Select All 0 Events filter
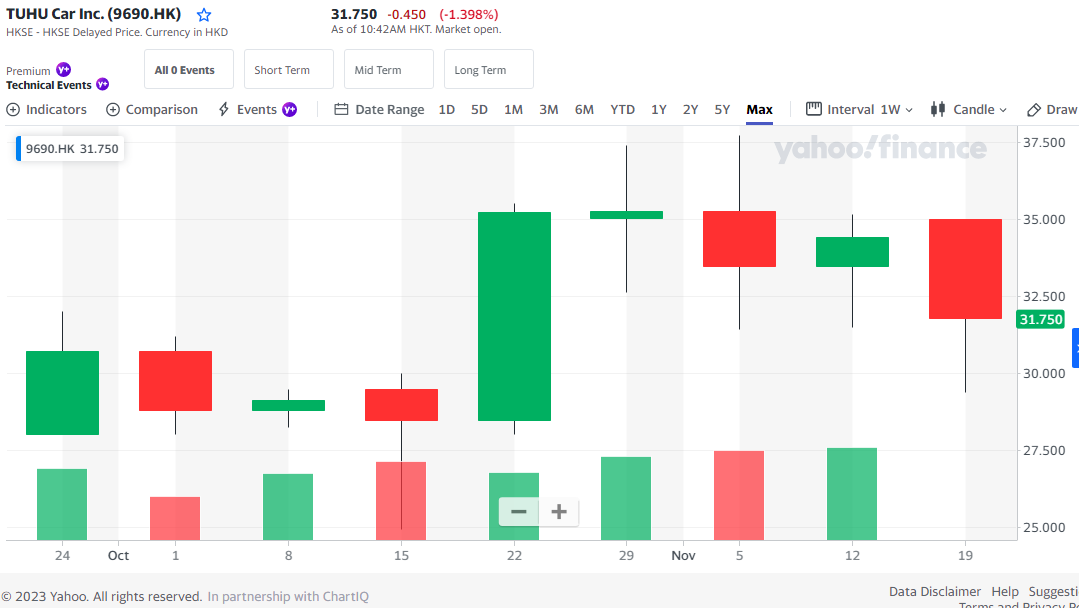 [189, 69]
